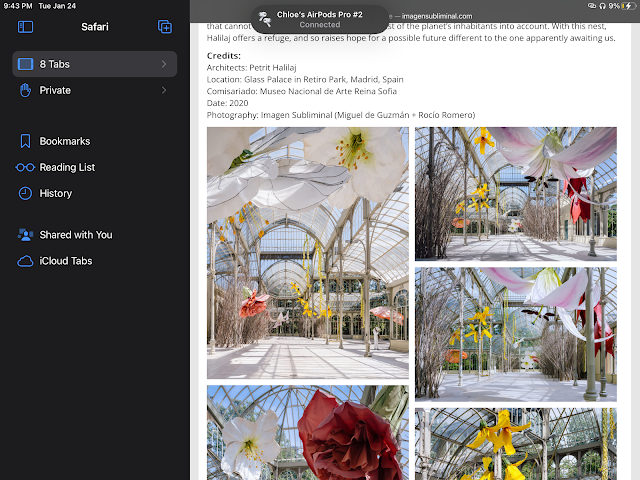The image size is (640, 480).
Task: Click the Private hand icon
Action: [25, 90]
